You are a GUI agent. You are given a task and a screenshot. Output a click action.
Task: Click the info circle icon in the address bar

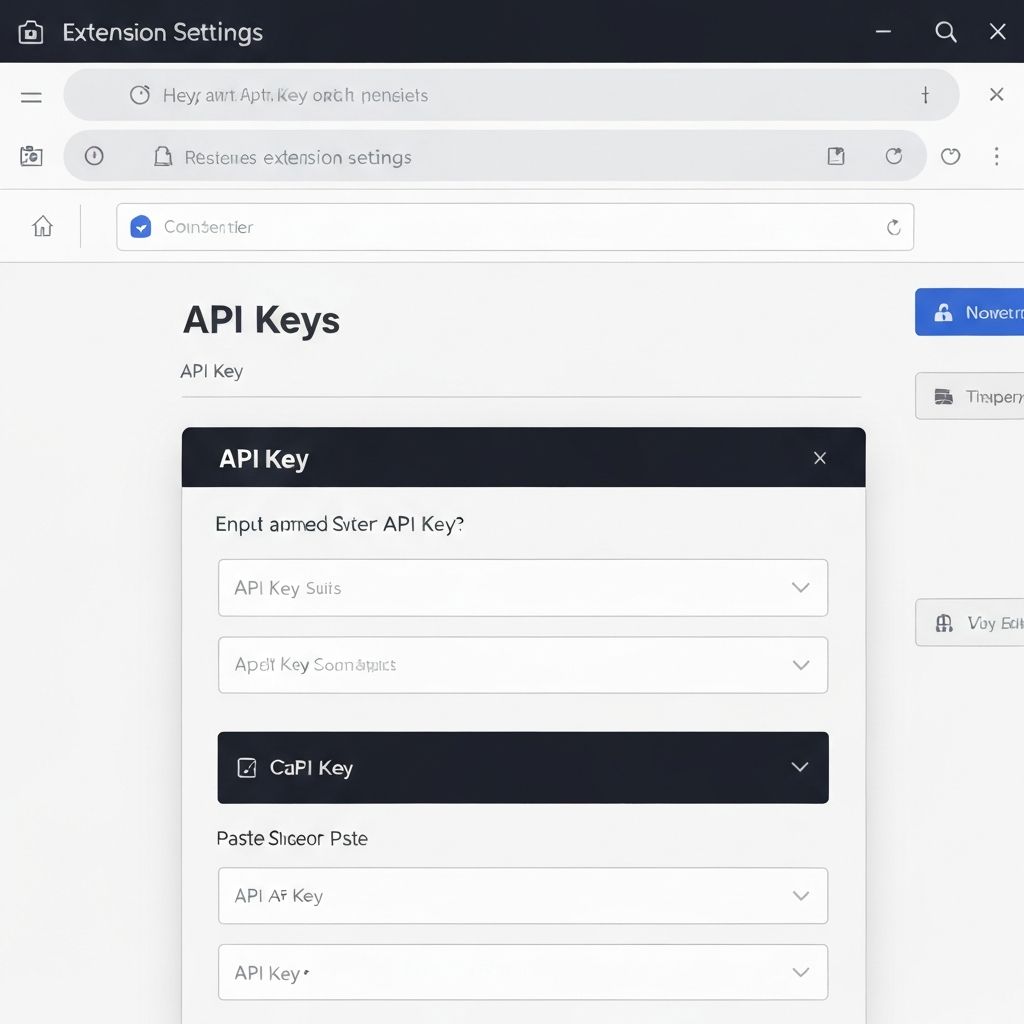coord(94,156)
